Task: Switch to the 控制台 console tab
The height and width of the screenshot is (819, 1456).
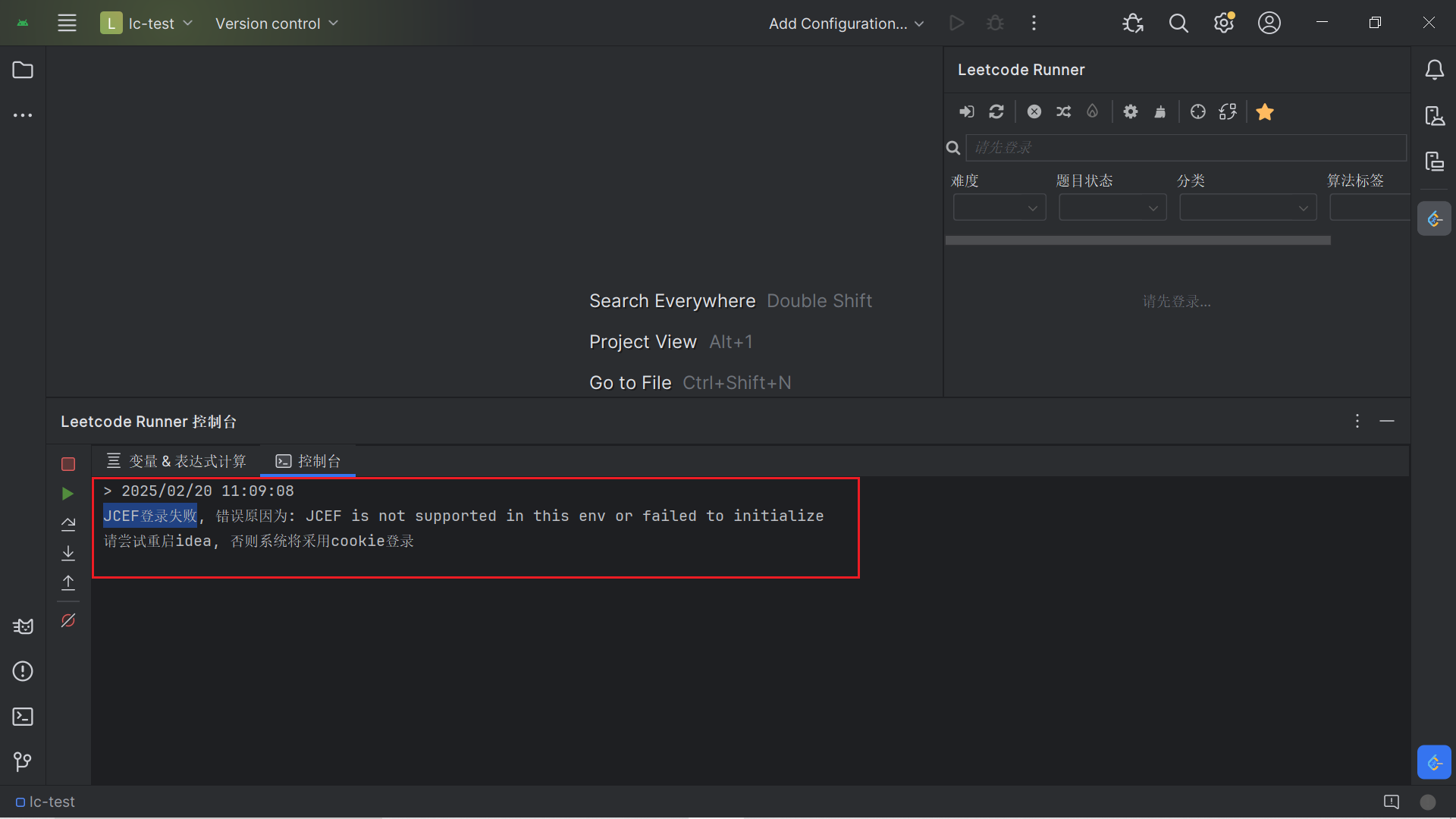Action: click(308, 461)
